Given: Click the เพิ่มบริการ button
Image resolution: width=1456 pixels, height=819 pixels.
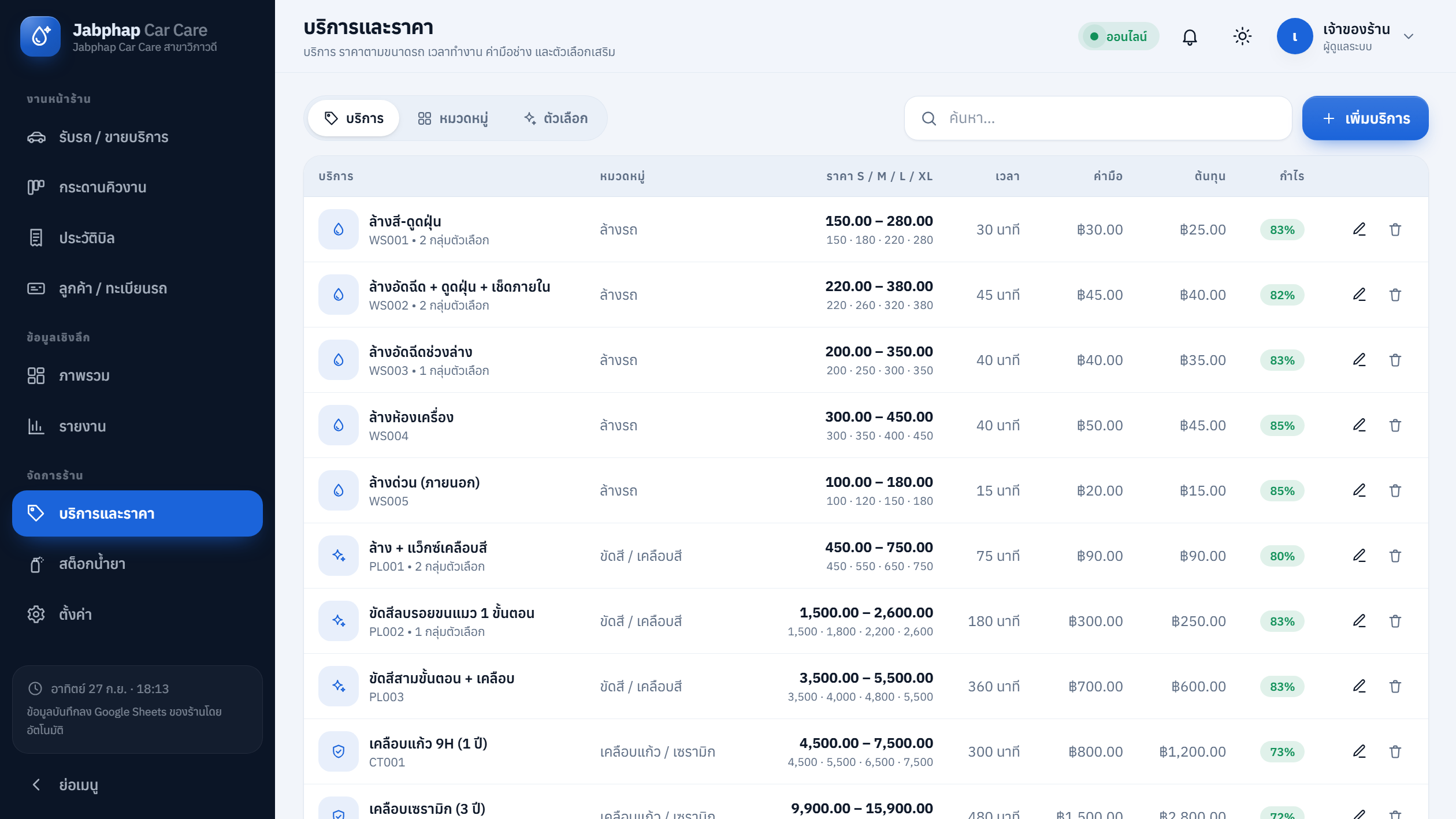Looking at the screenshot, I should [1365, 118].
